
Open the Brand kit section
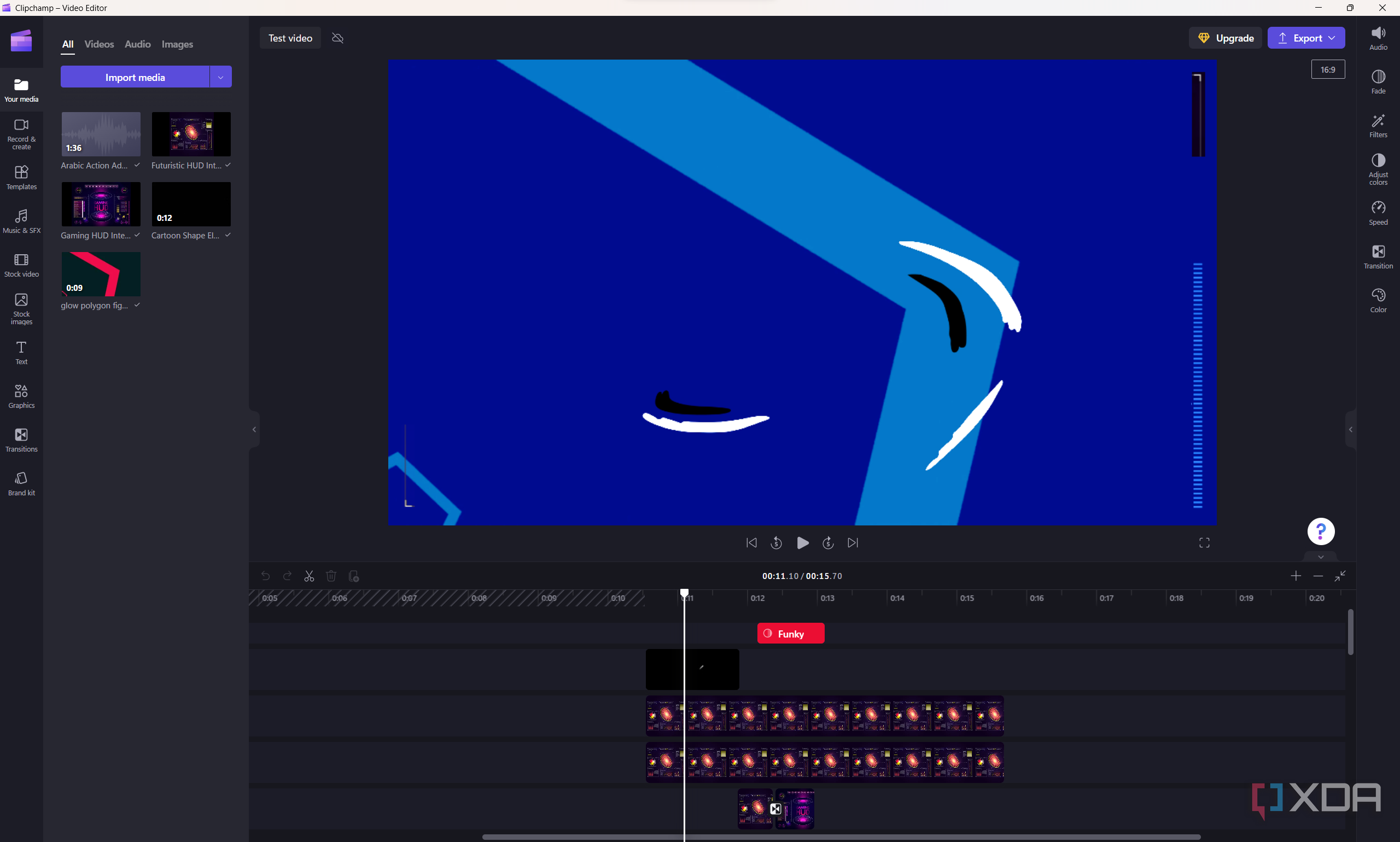[21, 483]
